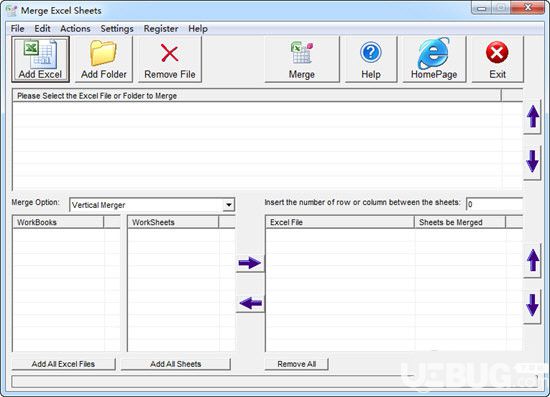550x397 pixels.
Task: Start merging with the Merge toolbar icon
Action: (302, 53)
